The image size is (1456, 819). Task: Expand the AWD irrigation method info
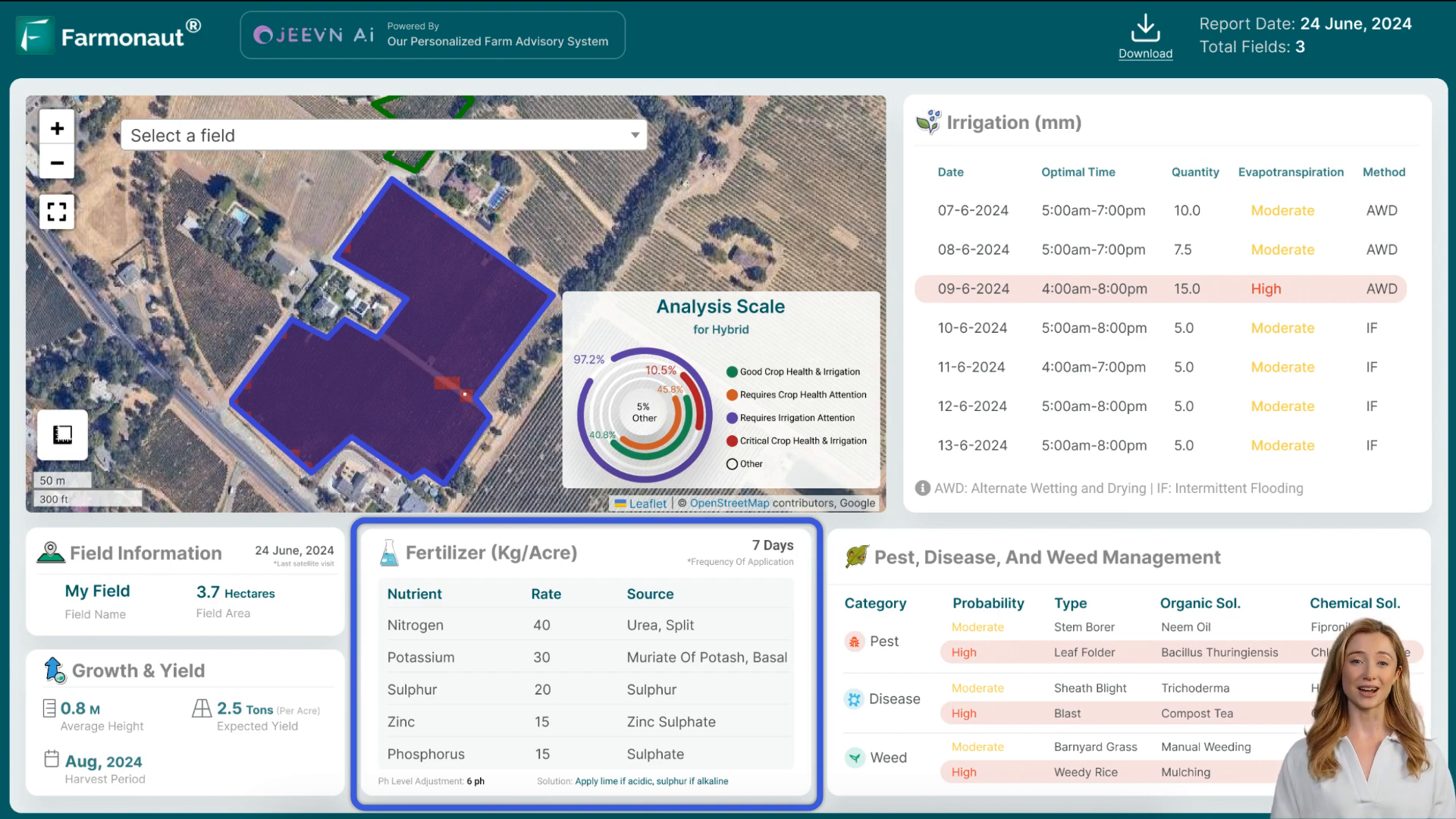[921, 488]
